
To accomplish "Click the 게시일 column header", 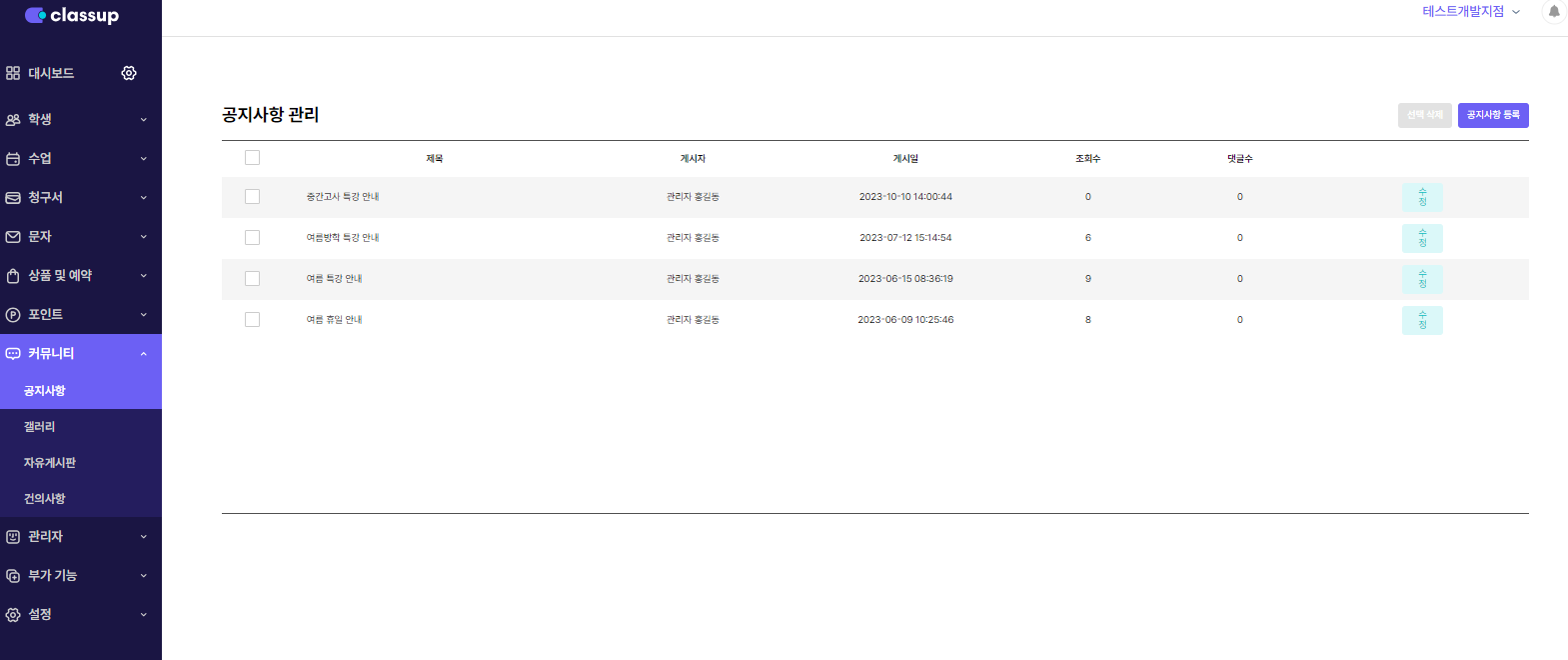I will pyautogui.click(x=905, y=159).
